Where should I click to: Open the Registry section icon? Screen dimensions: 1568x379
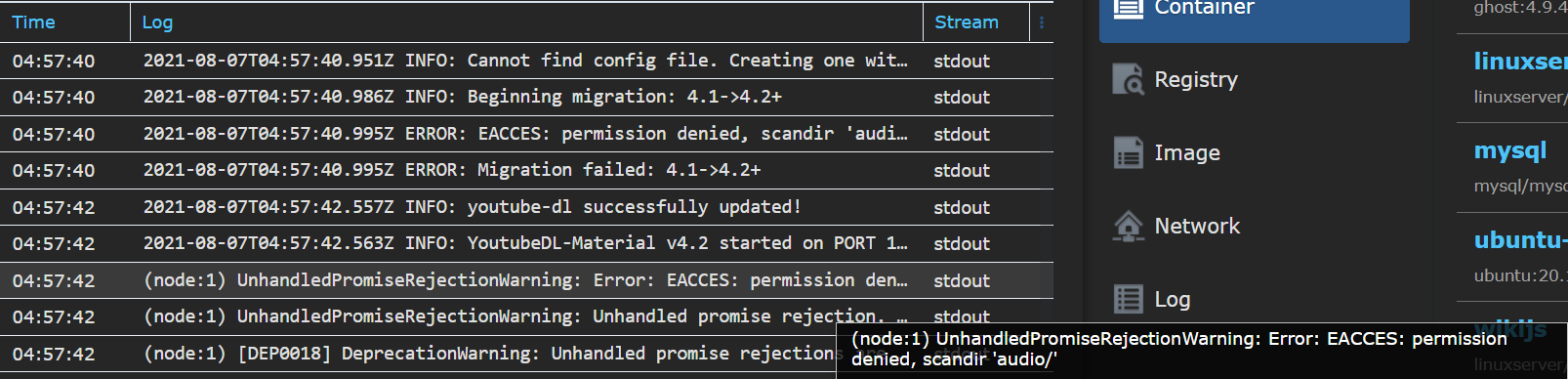coord(1128,79)
